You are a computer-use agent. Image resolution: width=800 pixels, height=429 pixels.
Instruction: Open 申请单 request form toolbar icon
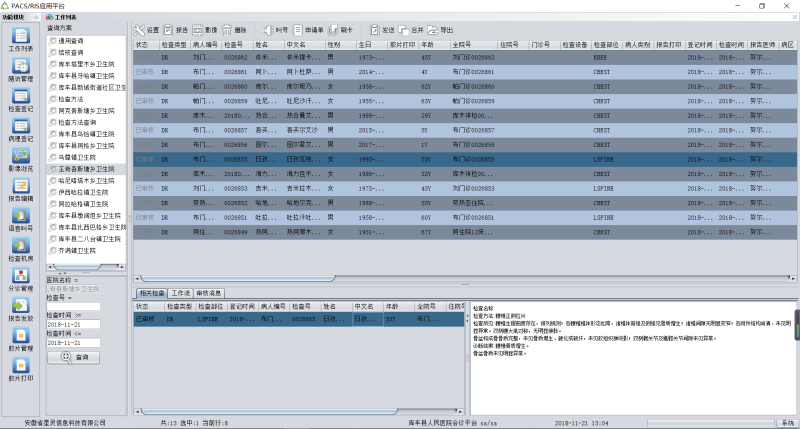click(298, 30)
